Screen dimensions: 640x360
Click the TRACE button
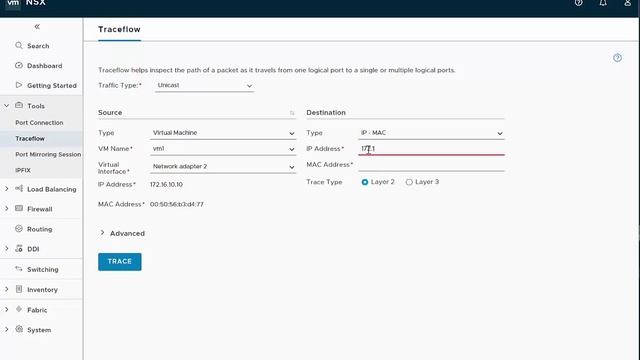coord(120,262)
